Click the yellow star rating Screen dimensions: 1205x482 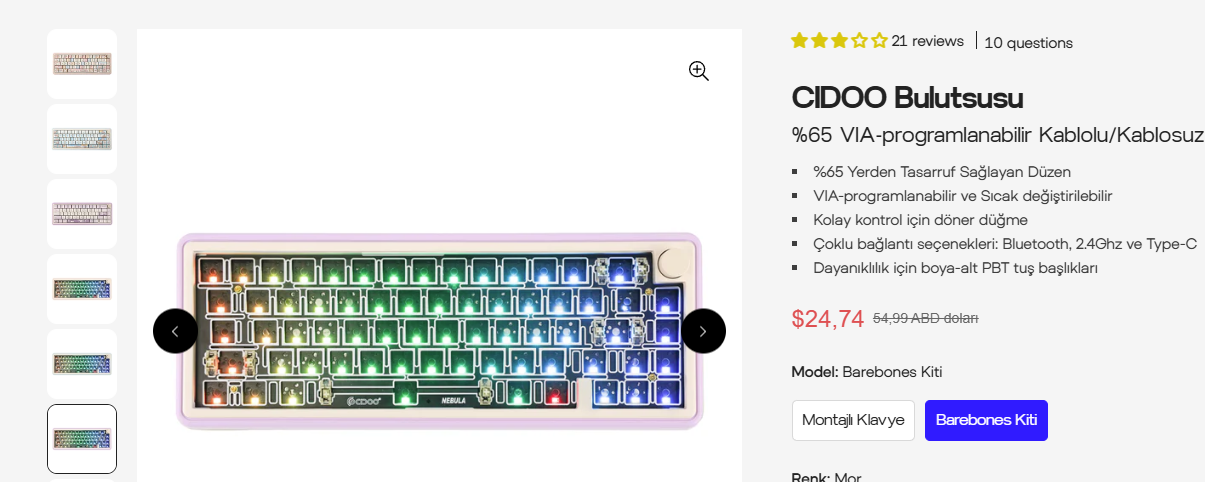point(839,41)
